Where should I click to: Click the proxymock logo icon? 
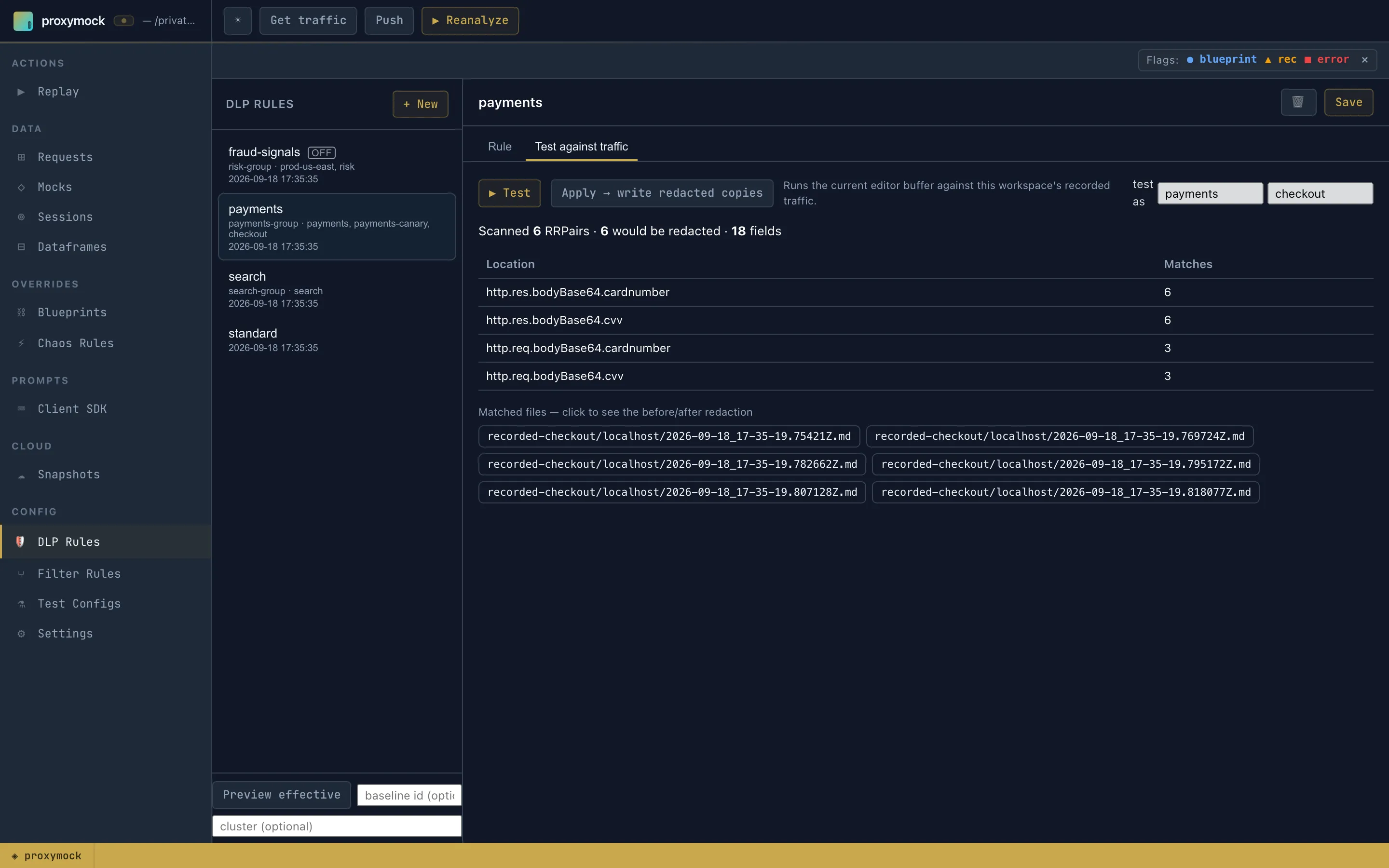[23, 21]
